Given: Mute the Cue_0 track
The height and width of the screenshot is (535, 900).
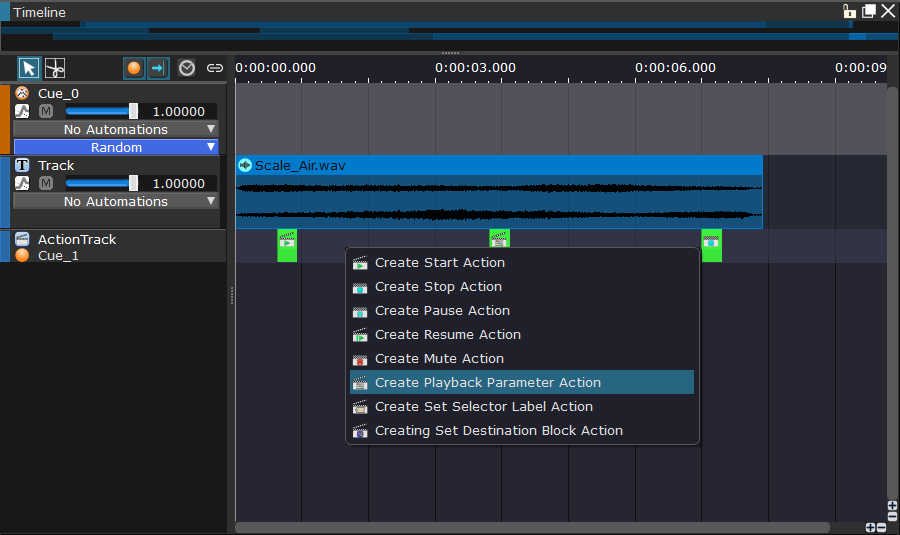Looking at the screenshot, I should 45,111.
